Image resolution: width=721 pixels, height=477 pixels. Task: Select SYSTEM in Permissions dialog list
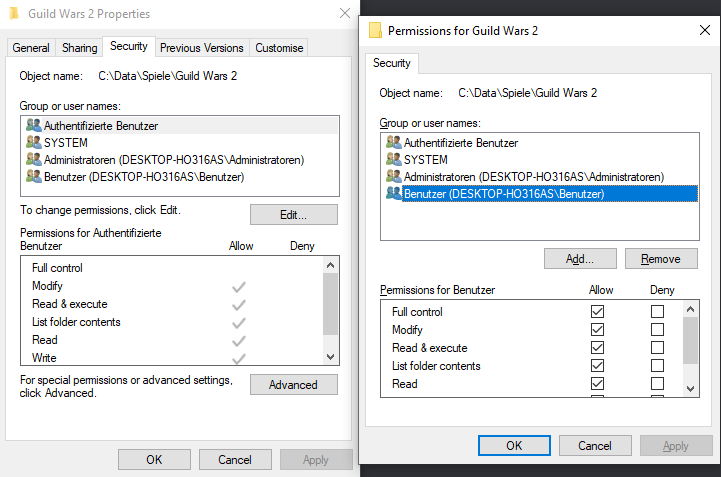[x=540, y=159]
